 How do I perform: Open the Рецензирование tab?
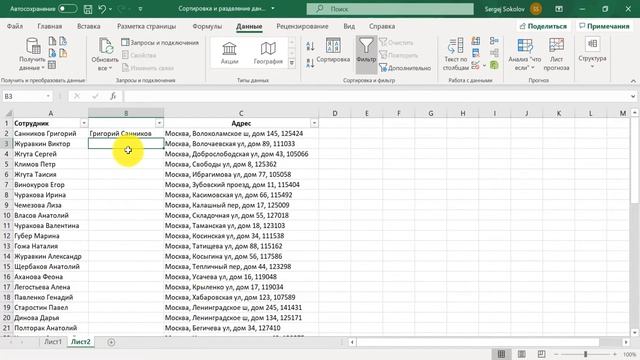click(302, 26)
